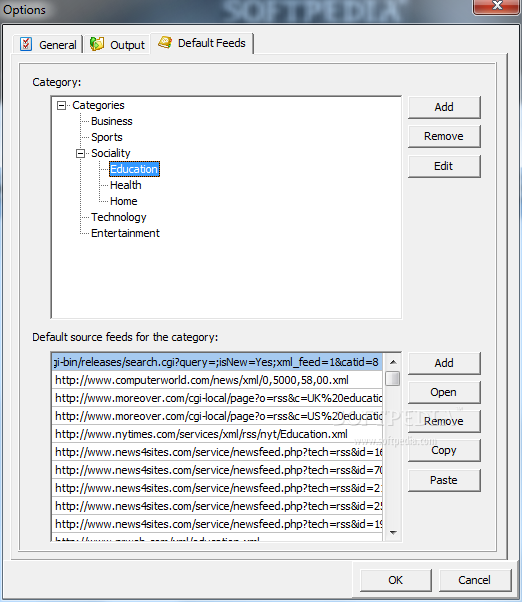The image size is (522, 602).
Task: Select the Technology category
Action: [119, 217]
